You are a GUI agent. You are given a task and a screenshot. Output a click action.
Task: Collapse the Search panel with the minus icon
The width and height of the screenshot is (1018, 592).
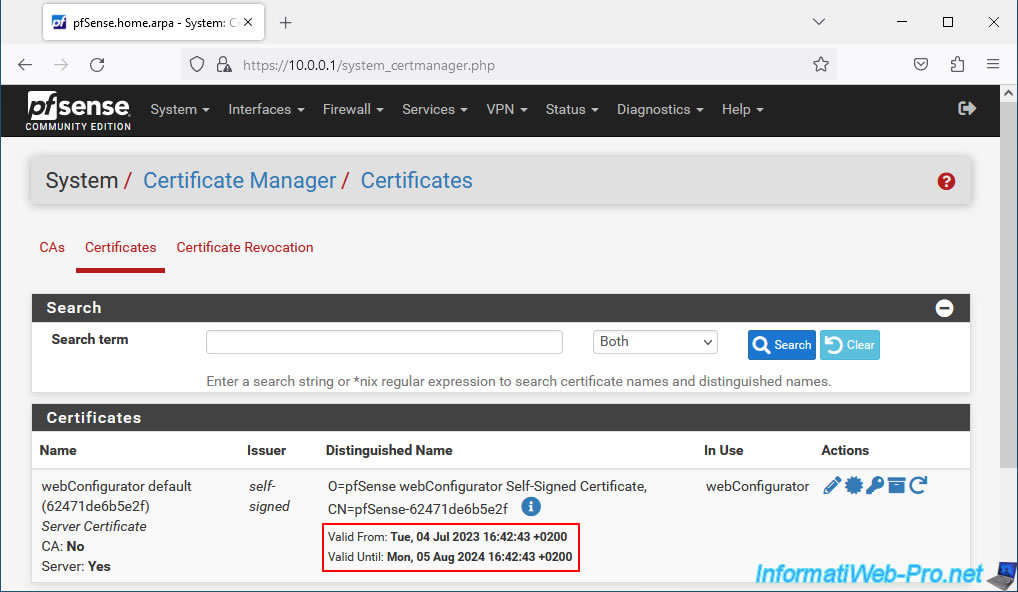pyautogui.click(x=944, y=308)
